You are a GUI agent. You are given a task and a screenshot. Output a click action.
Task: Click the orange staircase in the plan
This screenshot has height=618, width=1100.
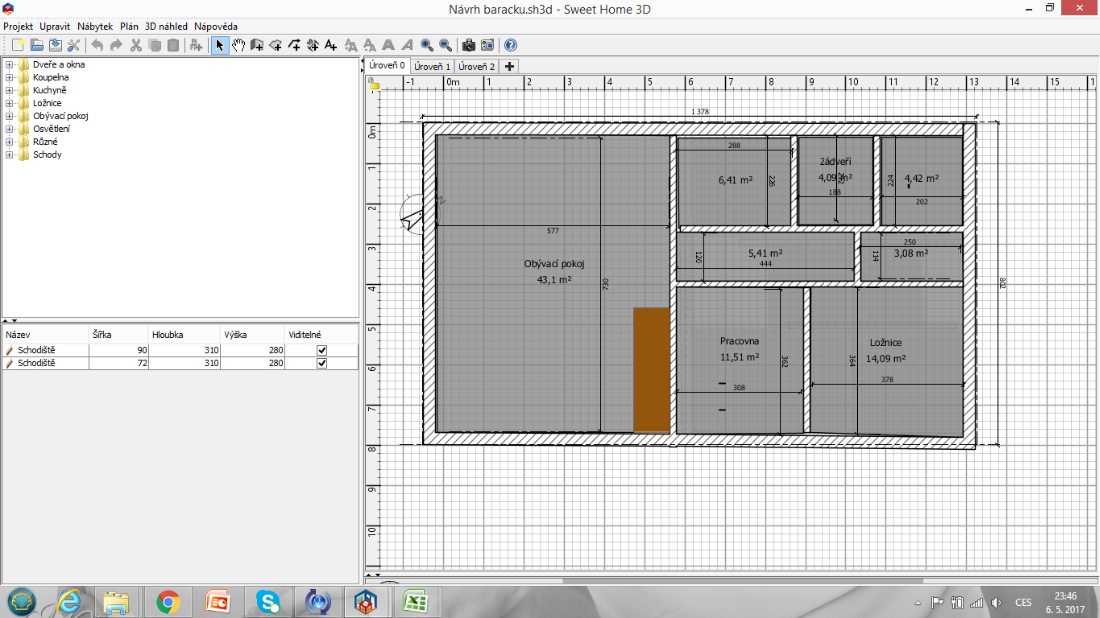pyautogui.click(x=651, y=370)
